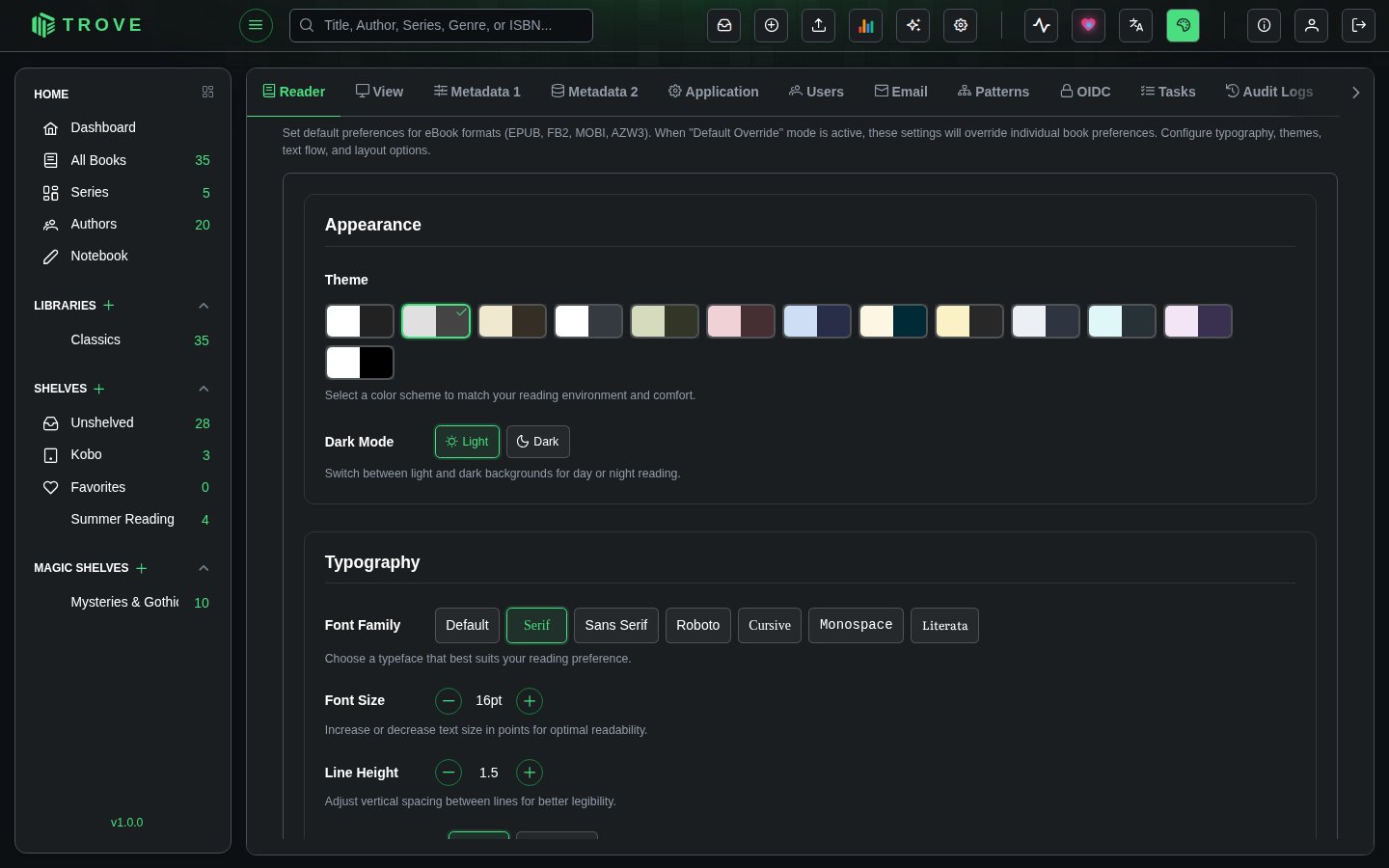Collapse the Libraries section chevron
This screenshot has height=868, width=1389.
[204, 306]
